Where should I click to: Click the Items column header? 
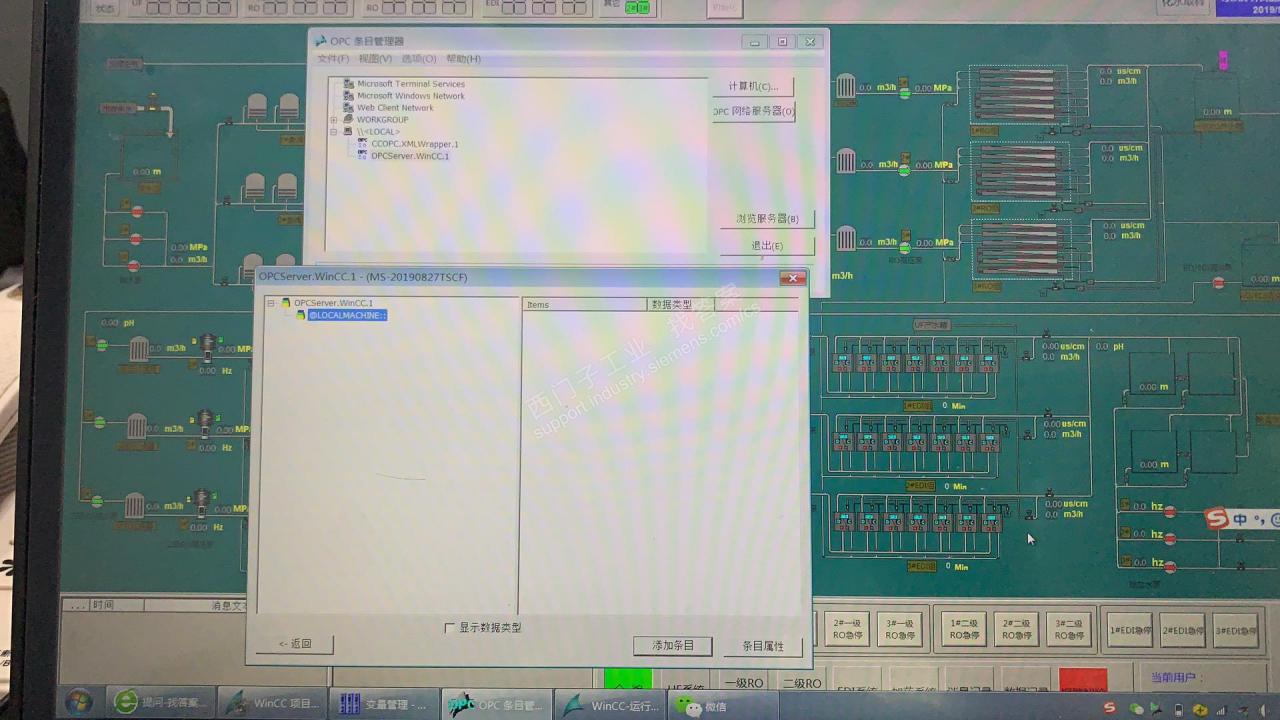click(584, 304)
